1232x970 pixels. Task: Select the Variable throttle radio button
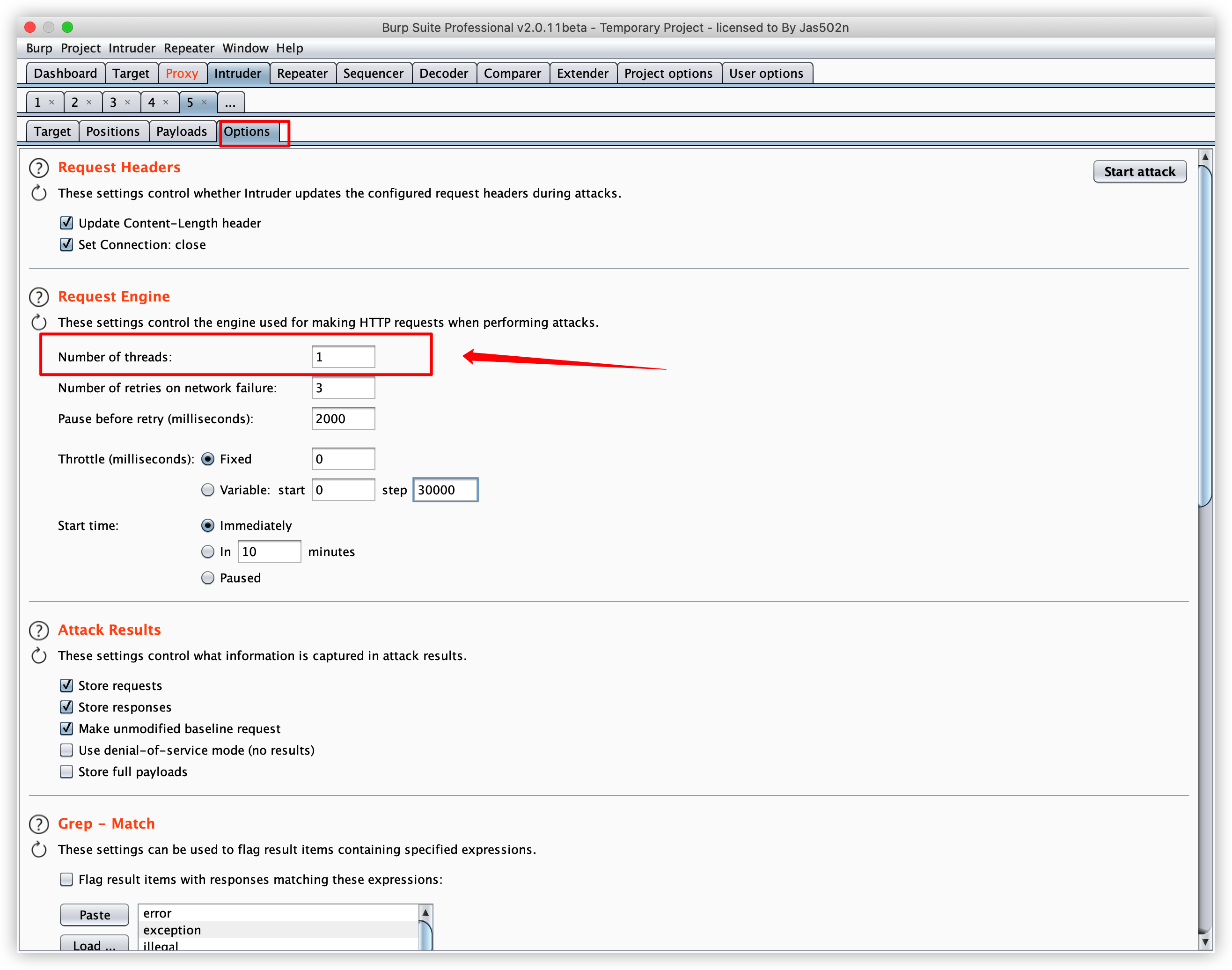[x=208, y=490]
